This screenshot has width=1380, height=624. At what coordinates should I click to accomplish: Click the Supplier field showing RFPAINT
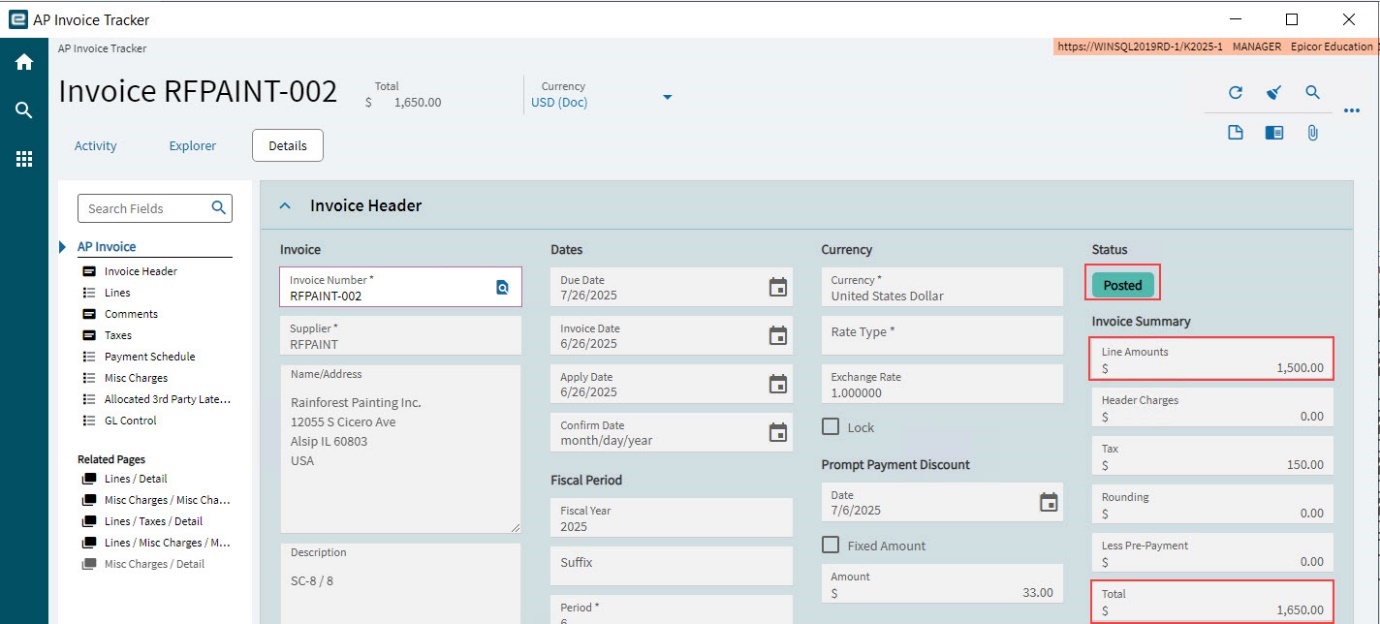(x=400, y=336)
